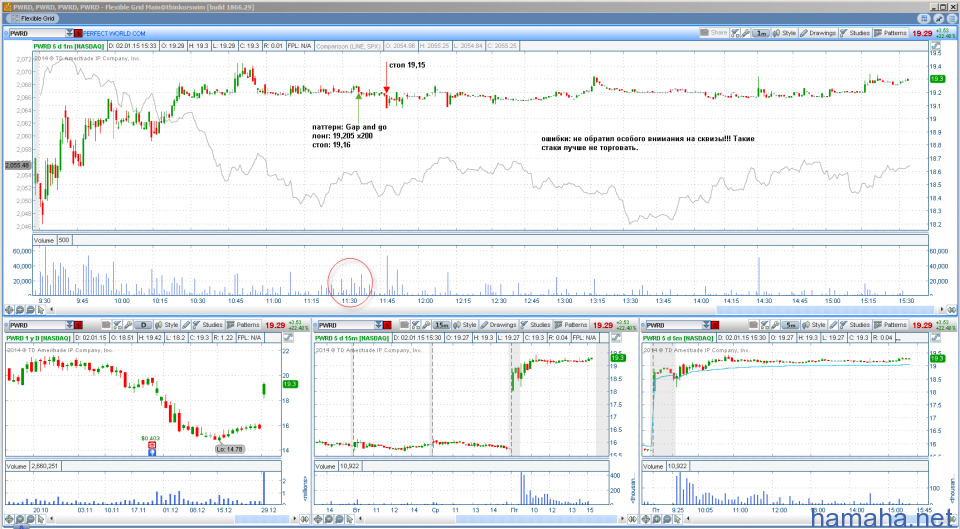Open Patterns button in 5m chart
Viewport: 960px width, 529px height.
click(x=891, y=325)
